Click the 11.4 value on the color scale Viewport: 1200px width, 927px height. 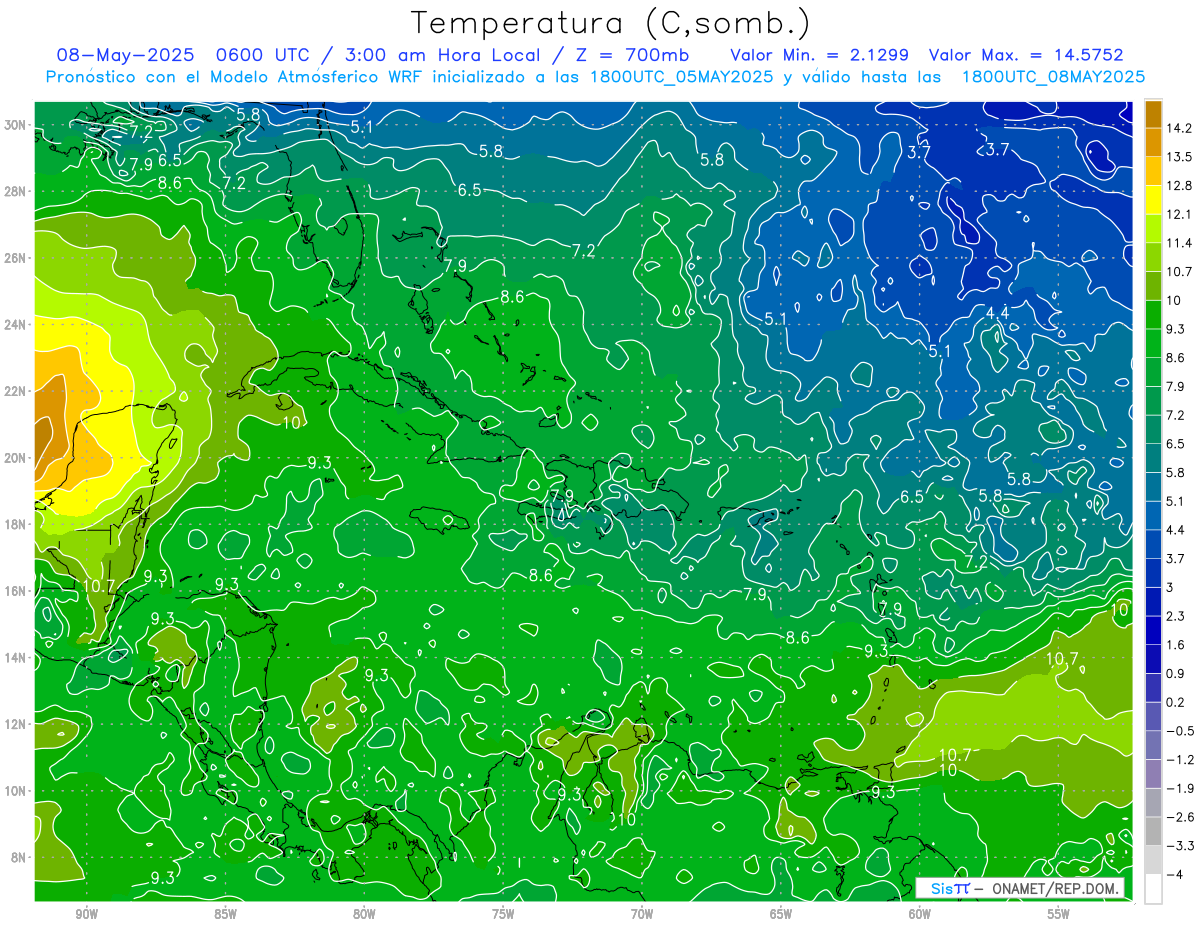click(x=1179, y=243)
